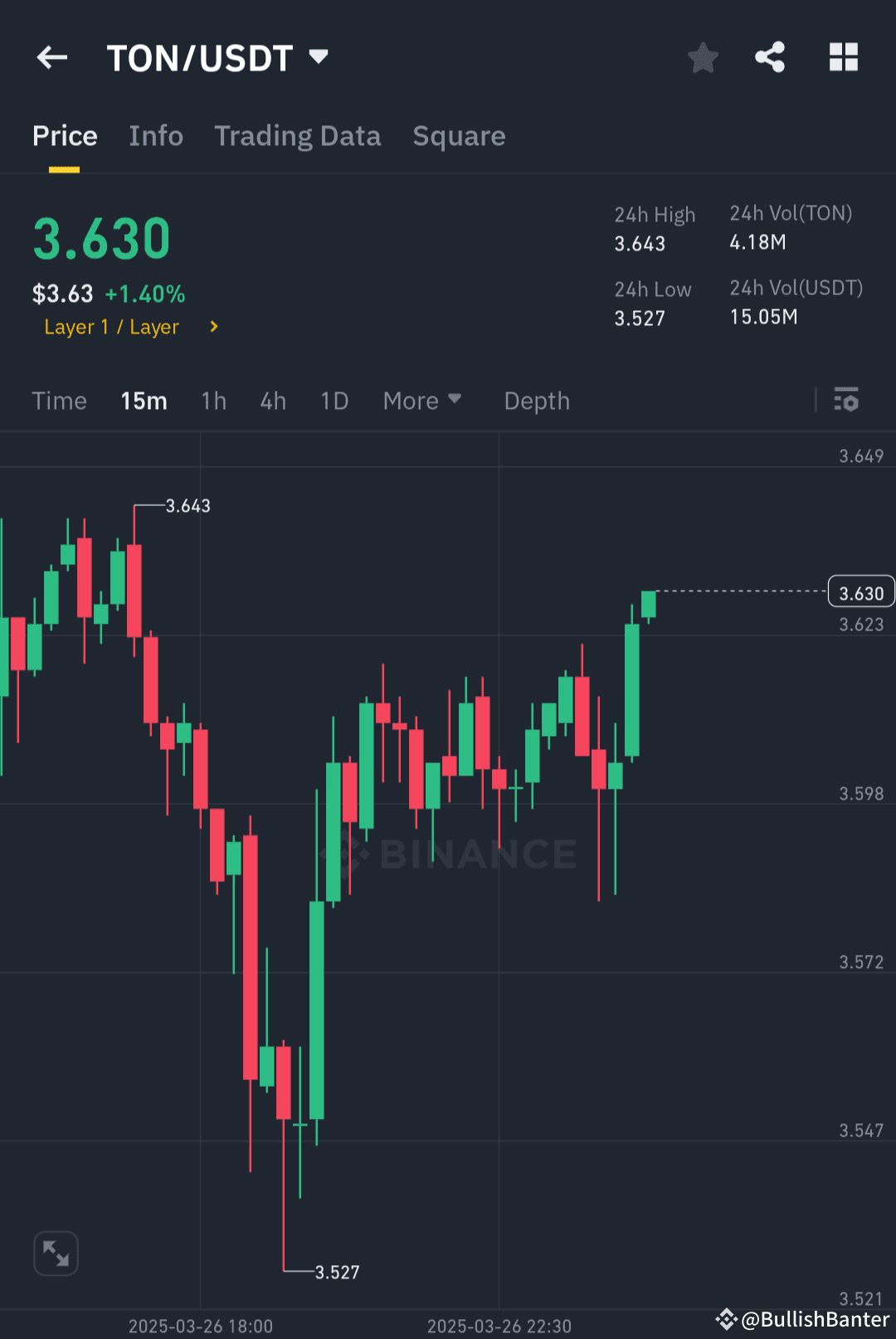Add TON/USDT to favorites with the star icon
The image size is (896, 1339).
(703, 57)
